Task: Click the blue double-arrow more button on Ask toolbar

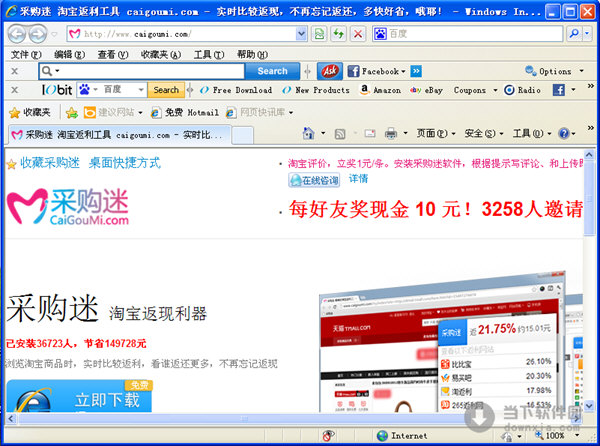Action: coord(416,71)
